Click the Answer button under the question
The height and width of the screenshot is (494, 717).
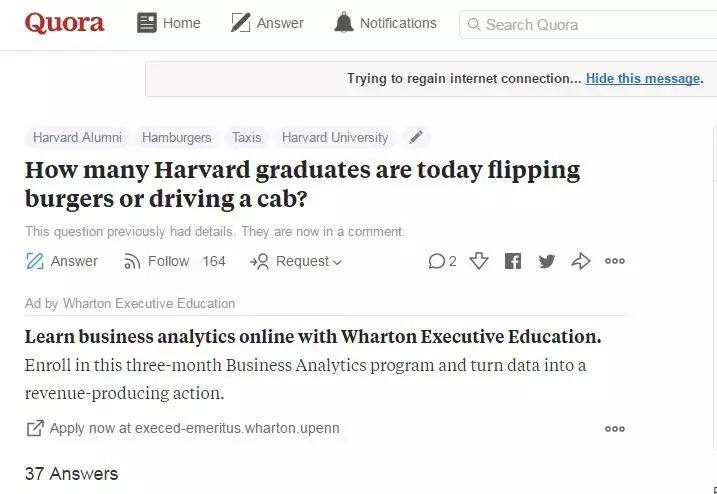[61, 261]
